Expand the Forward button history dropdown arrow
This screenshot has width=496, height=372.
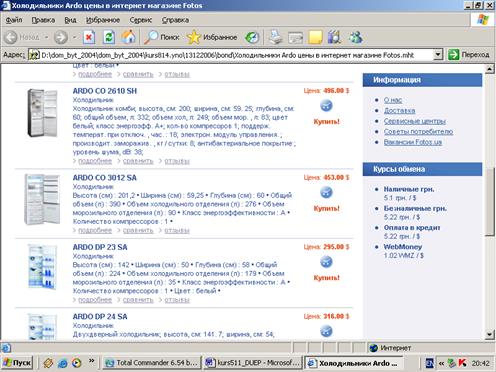coord(74,37)
